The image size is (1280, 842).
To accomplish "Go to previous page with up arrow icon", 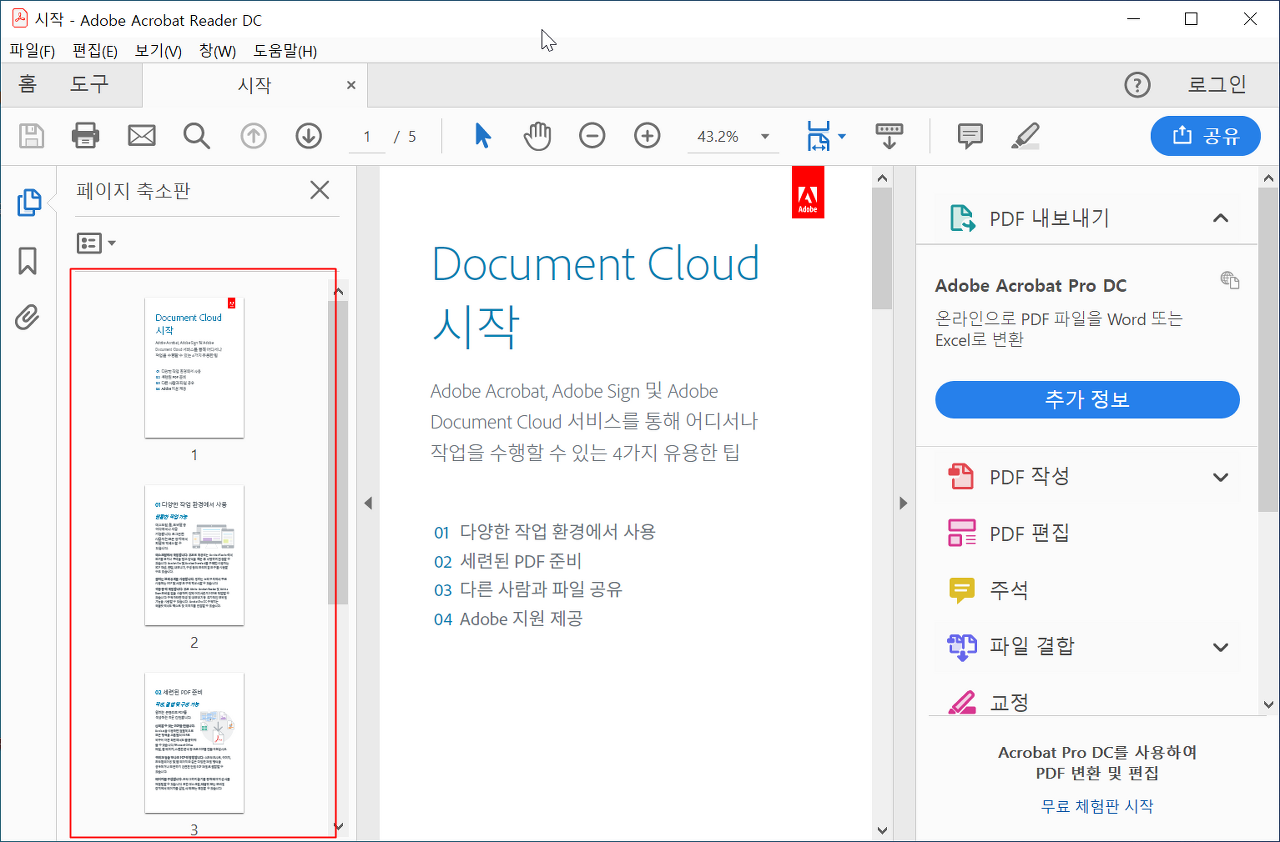I will pyautogui.click(x=253, y=136).
